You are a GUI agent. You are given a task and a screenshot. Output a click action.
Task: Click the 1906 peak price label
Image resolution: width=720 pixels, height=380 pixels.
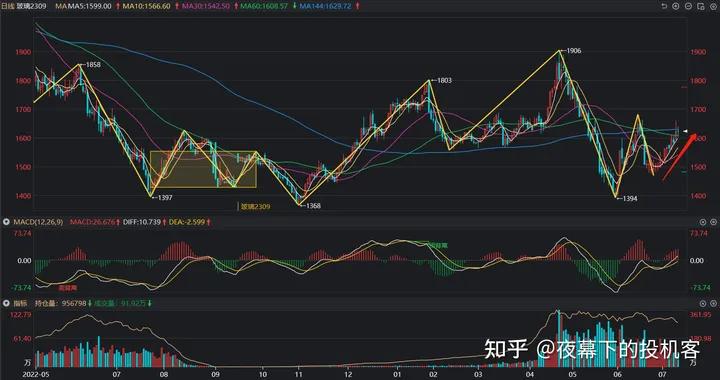pyautogui.click(x=574, y=51)
